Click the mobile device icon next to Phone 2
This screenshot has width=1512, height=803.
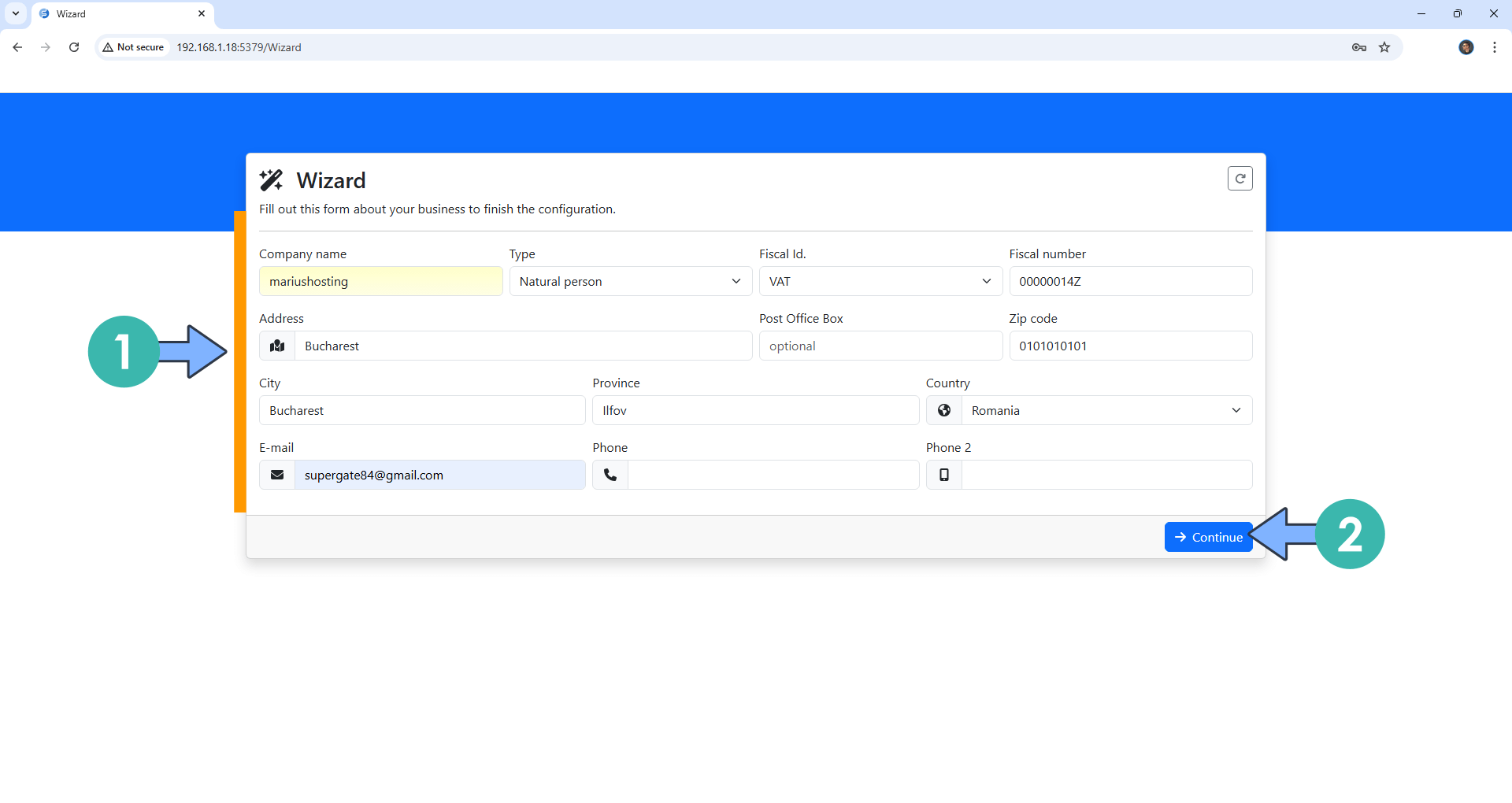943,474
